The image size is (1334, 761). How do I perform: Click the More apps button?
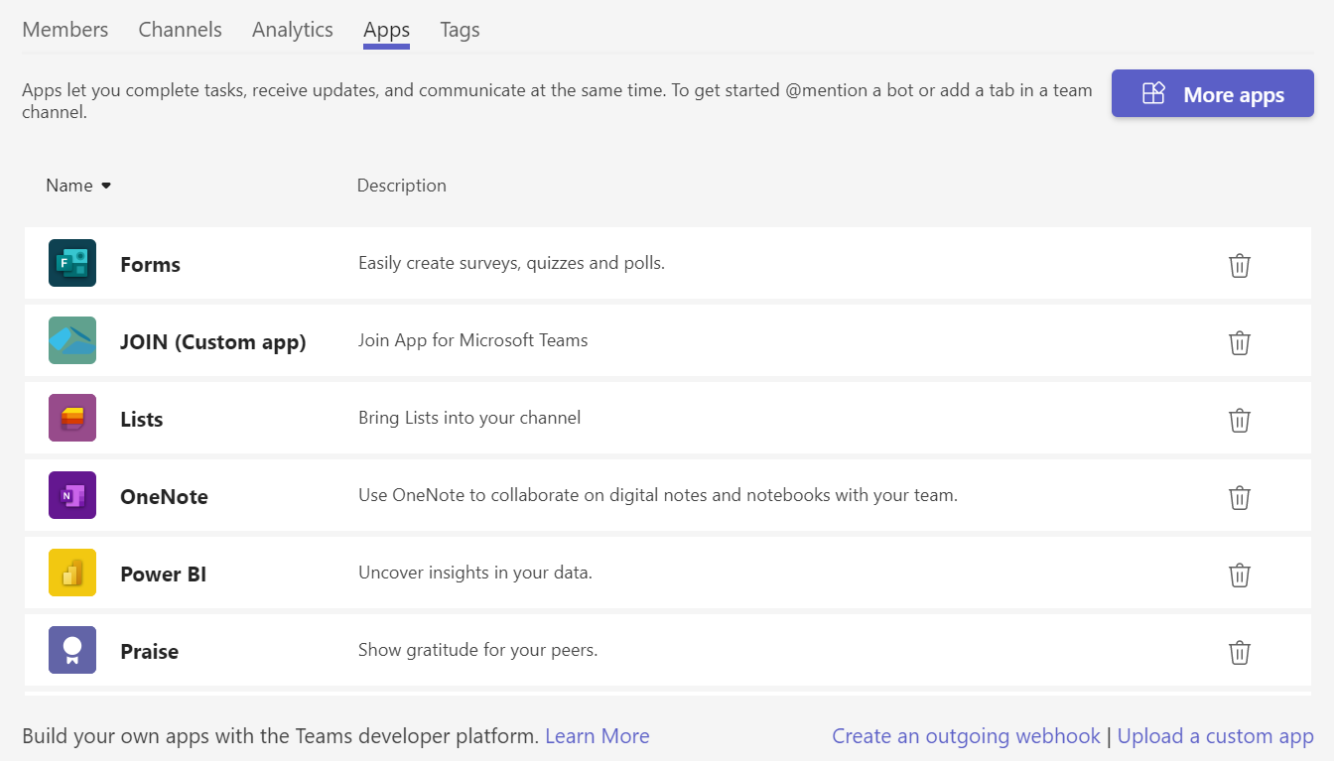[1212, 94]
